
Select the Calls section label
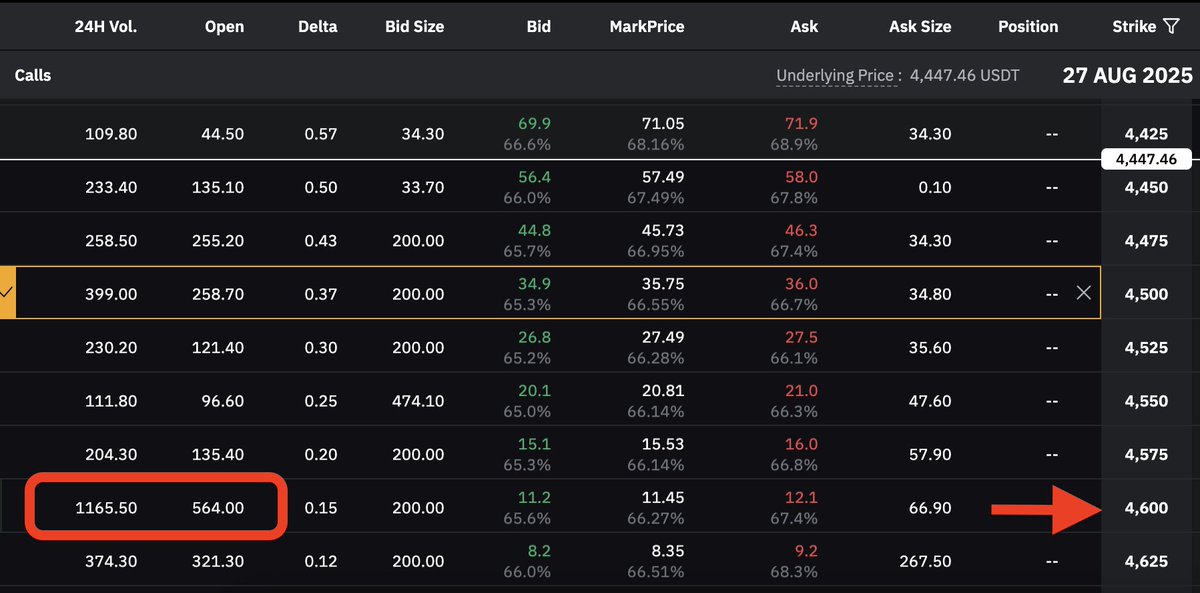tap(33, 75)
